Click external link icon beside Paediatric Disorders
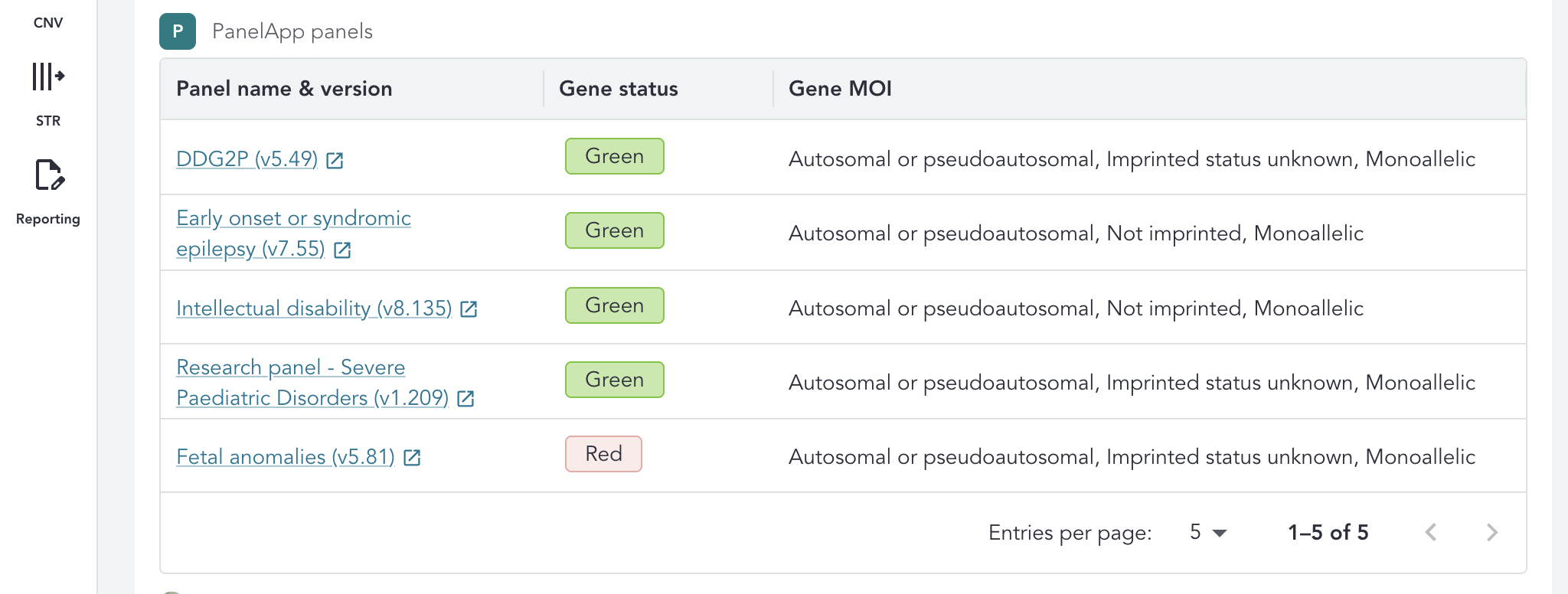The width and height of the screenshot is (1568, 594). click(x=465, y=399)
